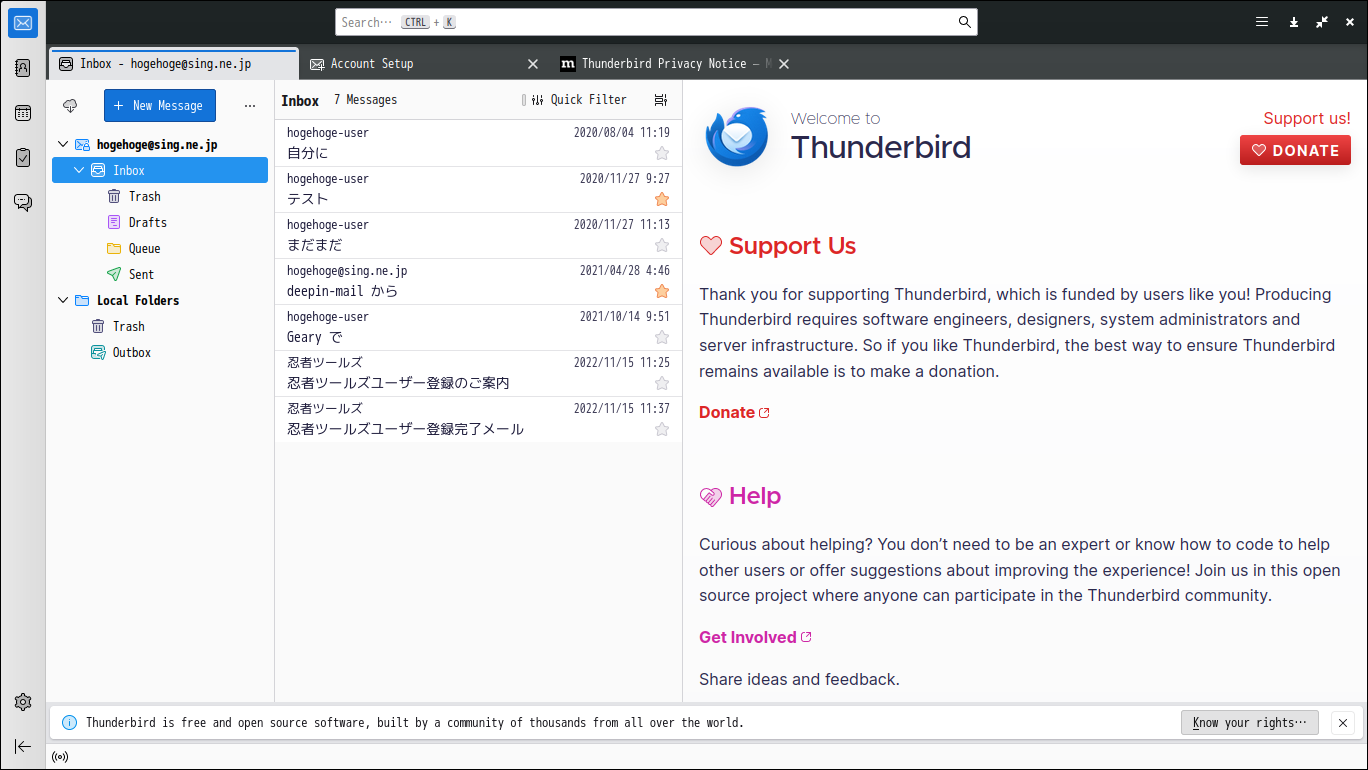Focus the global Search field
The height and width of the screenshot is (770, 1368).
[656, 22]
